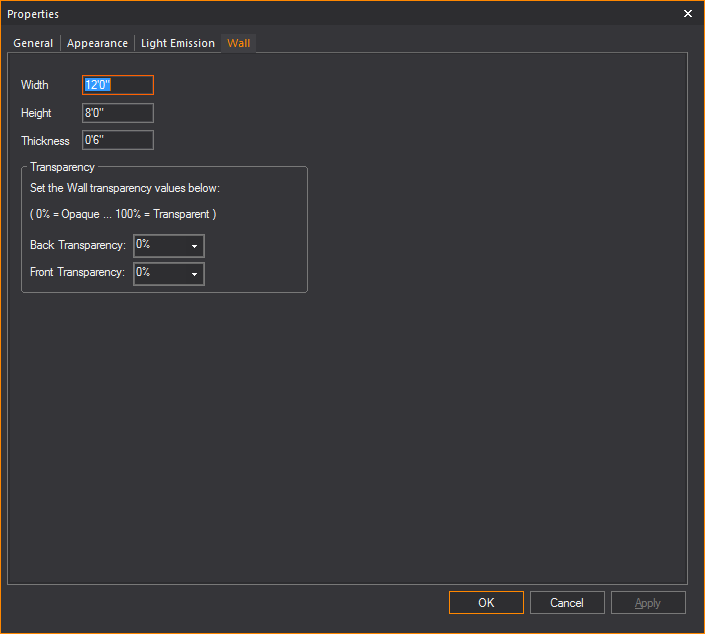Screen dimensions: 705x634
Task: Switch to the General tab
Action: coord(33,43)
